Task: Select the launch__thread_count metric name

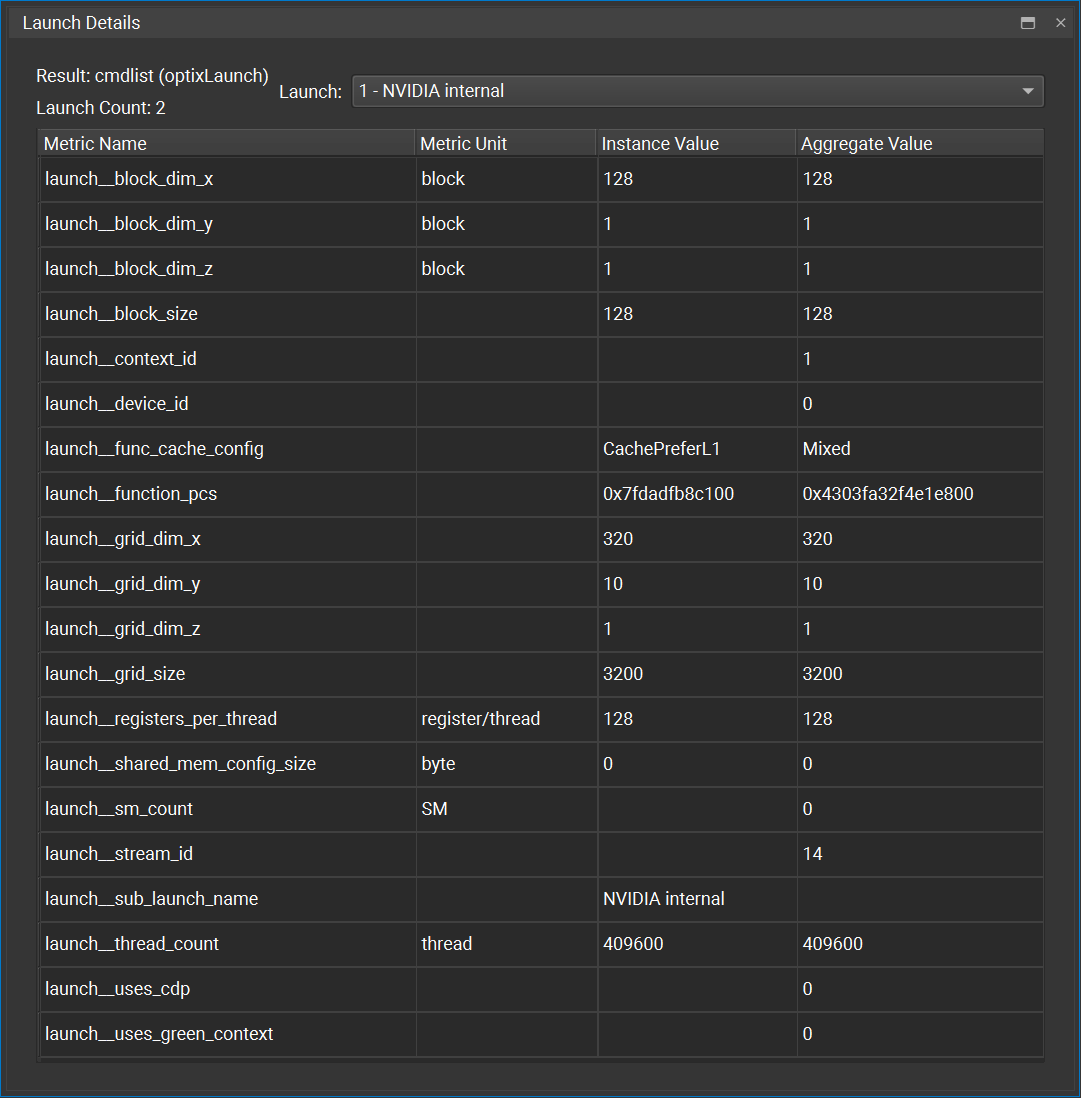Action: 132,944
